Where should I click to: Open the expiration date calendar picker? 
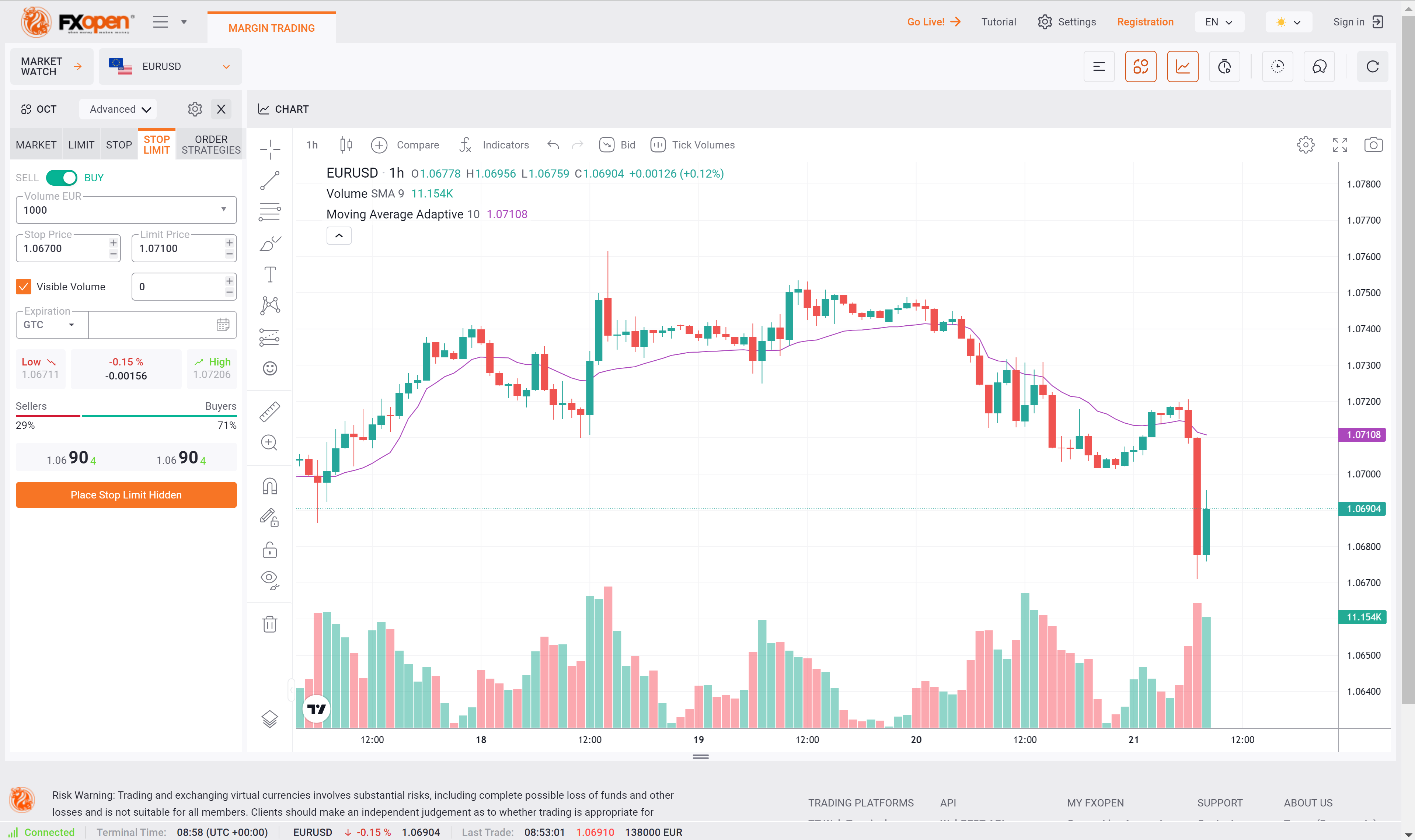pyautogui.click(x=223, y=325)
